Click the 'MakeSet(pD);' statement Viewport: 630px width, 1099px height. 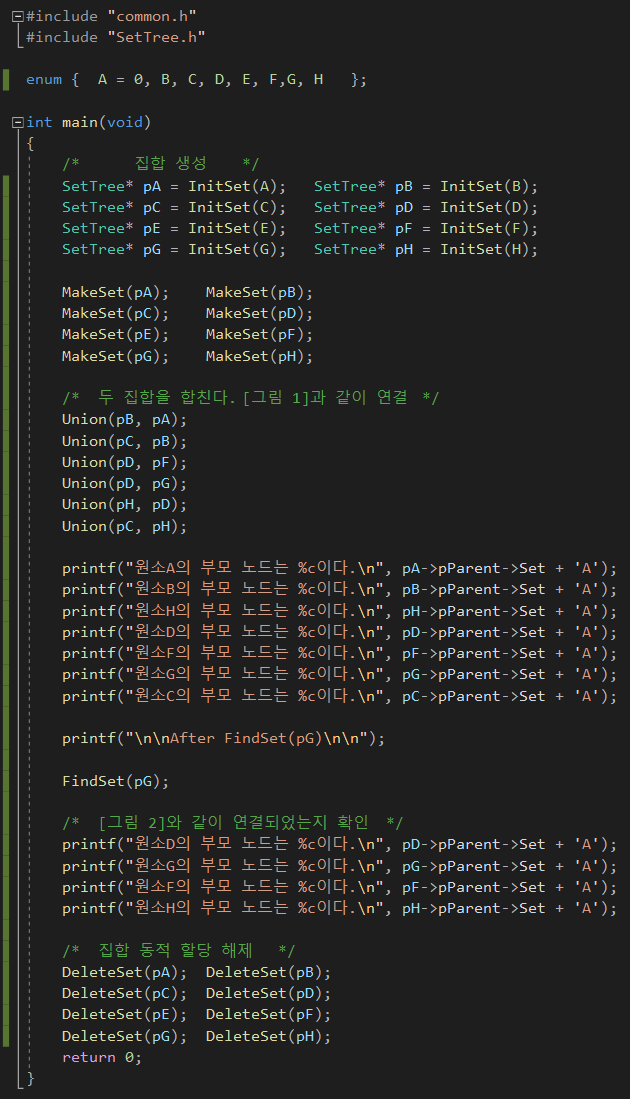click(x=259, y=313)
